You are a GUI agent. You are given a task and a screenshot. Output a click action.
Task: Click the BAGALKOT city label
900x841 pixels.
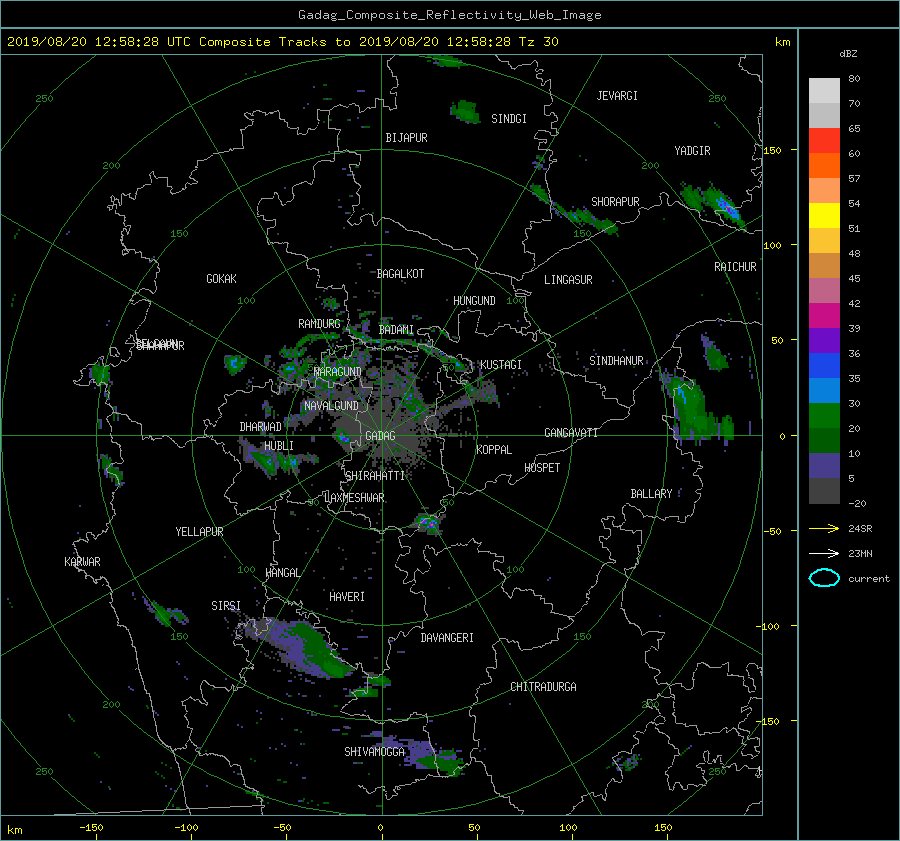400,274
